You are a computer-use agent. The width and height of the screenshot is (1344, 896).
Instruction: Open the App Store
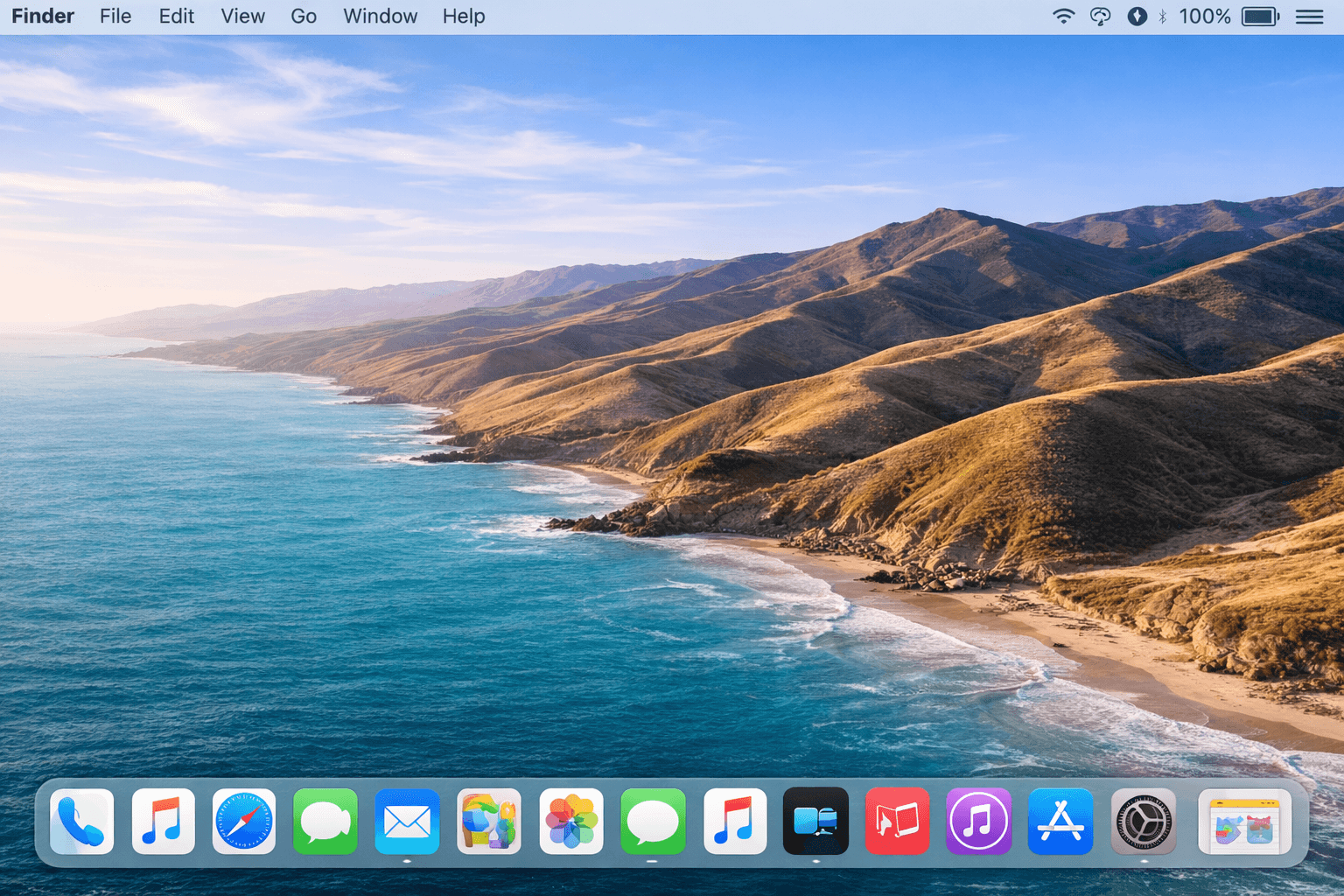(x=1060, y=822)
